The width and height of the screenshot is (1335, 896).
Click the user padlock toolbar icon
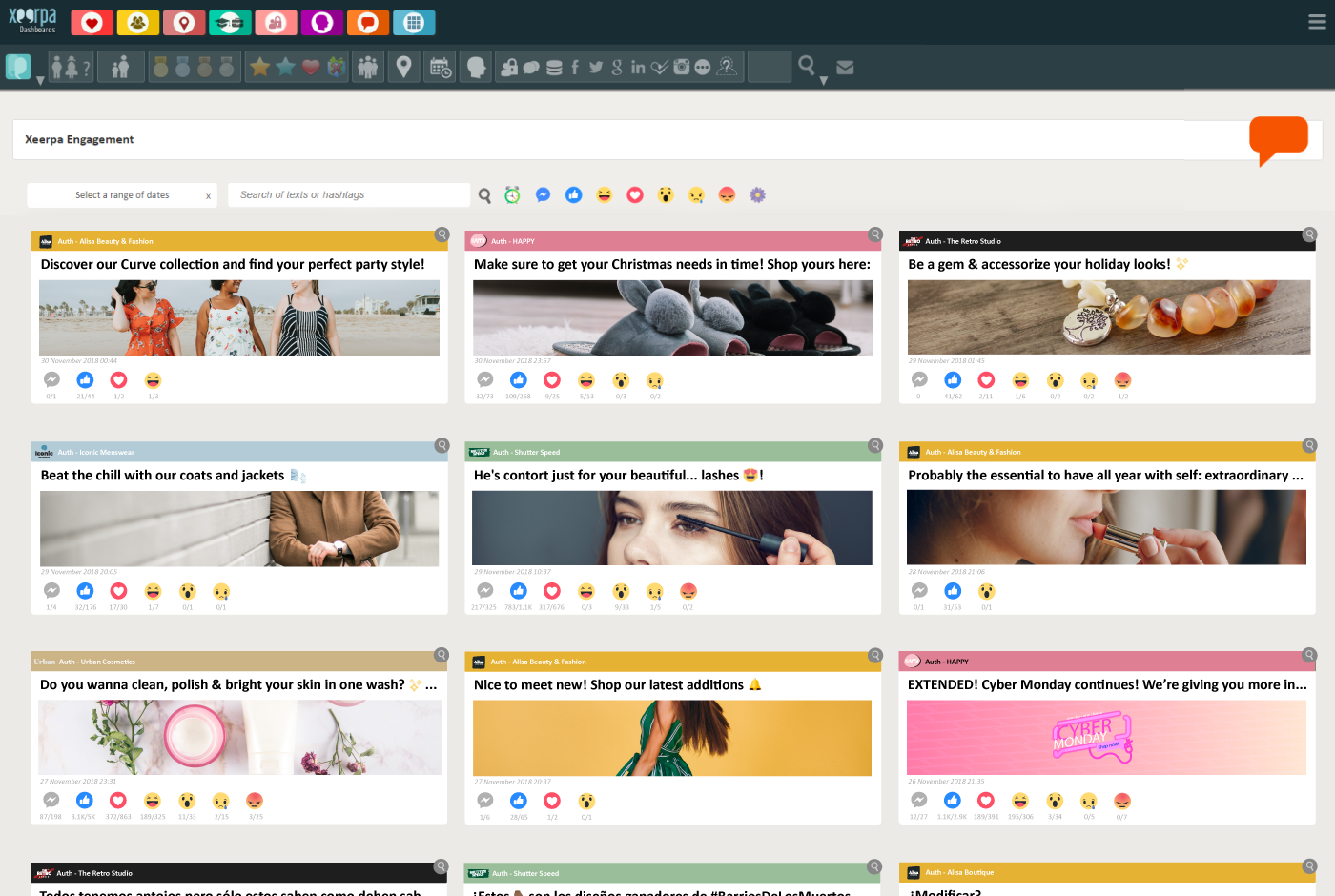coord(510,67)
